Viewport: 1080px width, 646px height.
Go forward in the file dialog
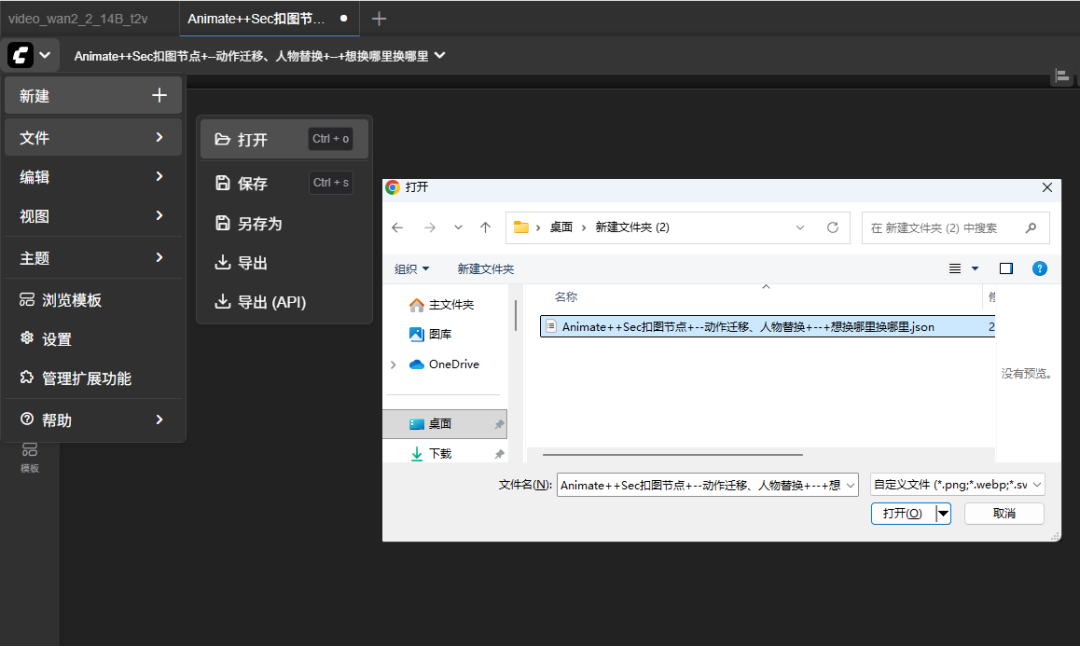[430, 227]
